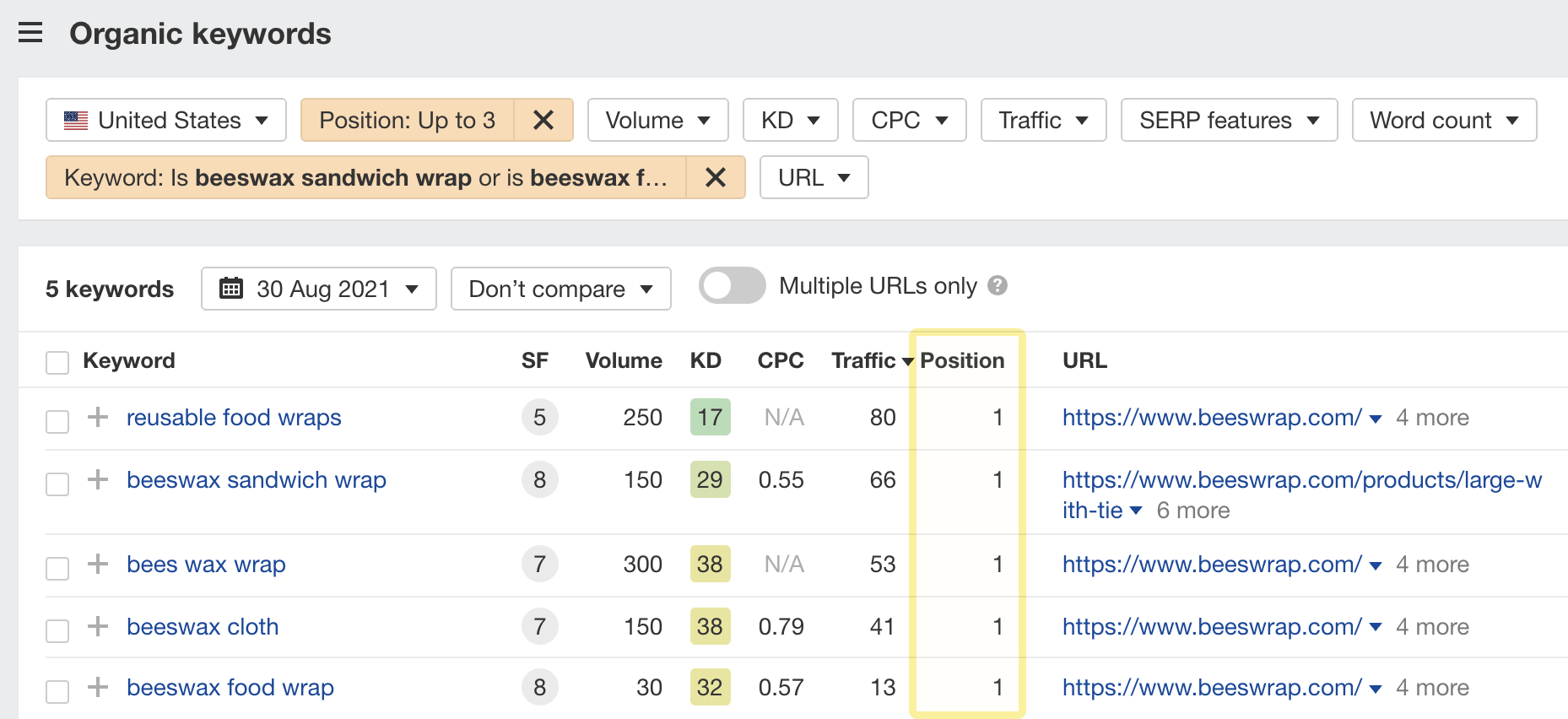This screenshot has height=719, width=1568.
Task: Click the KD score 17 badge
Action: (710, 418)
